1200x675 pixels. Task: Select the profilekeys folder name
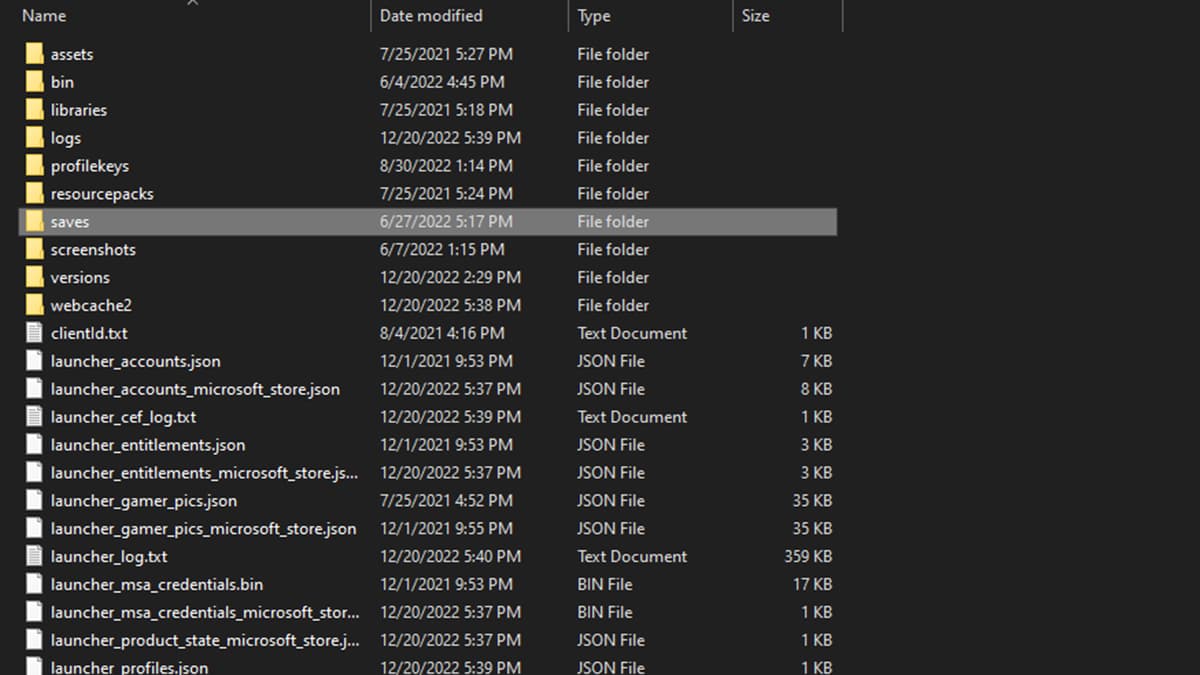(x=90, y=166)
